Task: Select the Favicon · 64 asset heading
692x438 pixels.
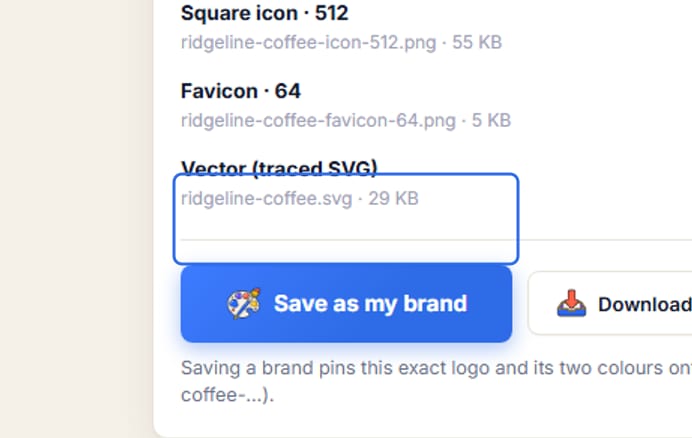Action: coord(241,91)
